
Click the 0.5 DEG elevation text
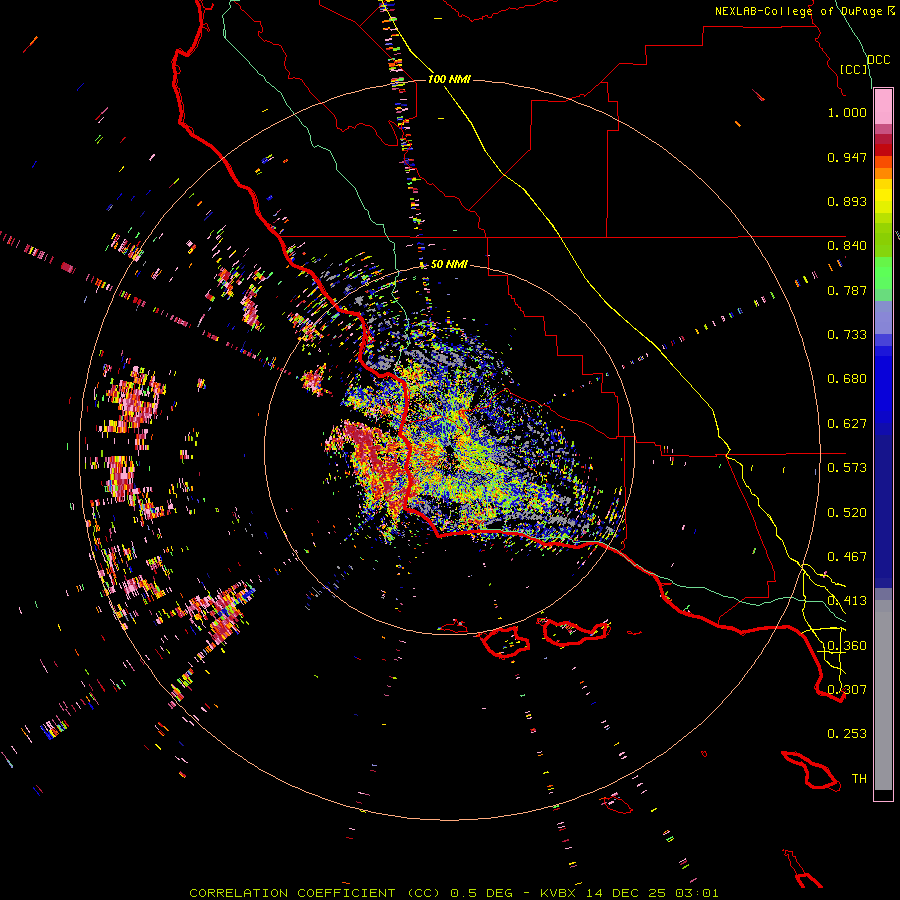482,893
